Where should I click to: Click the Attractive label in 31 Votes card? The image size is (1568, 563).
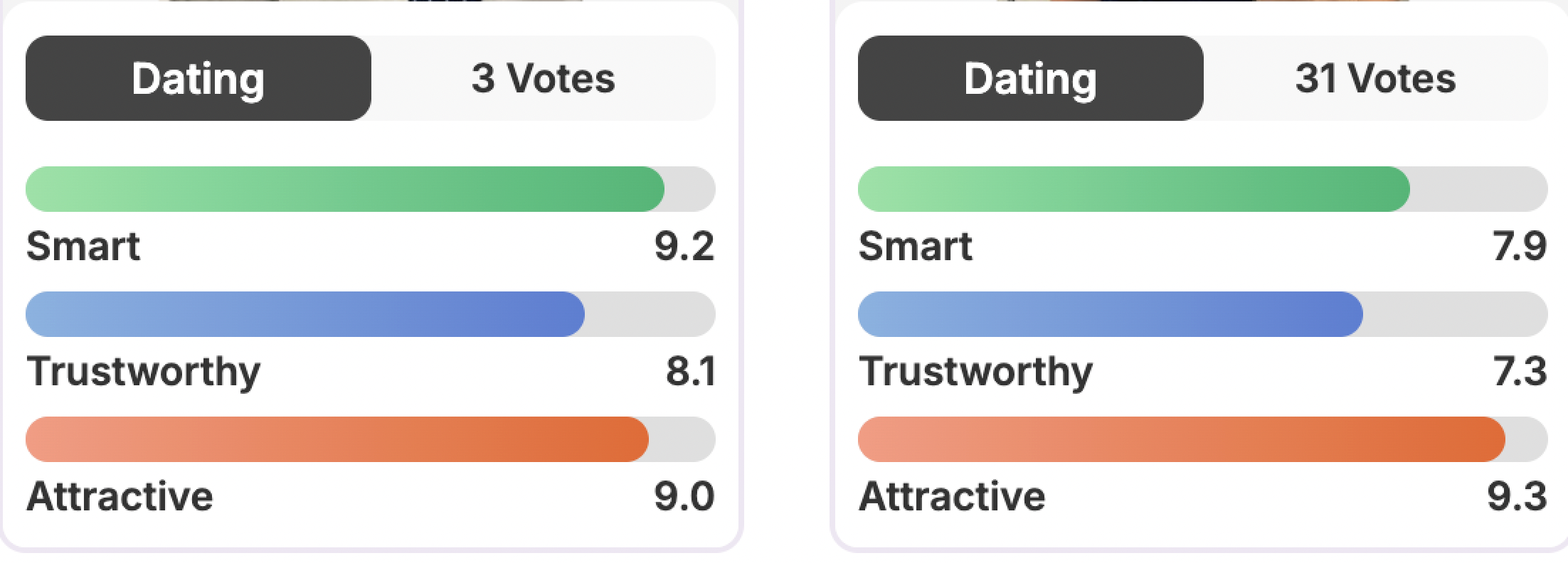coord(952,496)
